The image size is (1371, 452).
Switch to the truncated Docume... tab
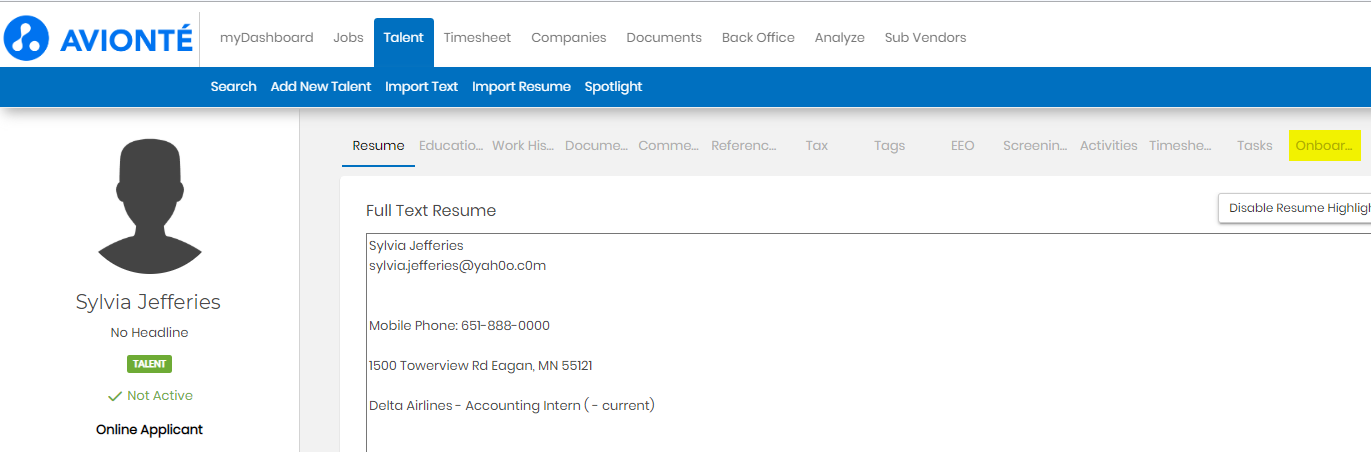(x=596, y=146)
